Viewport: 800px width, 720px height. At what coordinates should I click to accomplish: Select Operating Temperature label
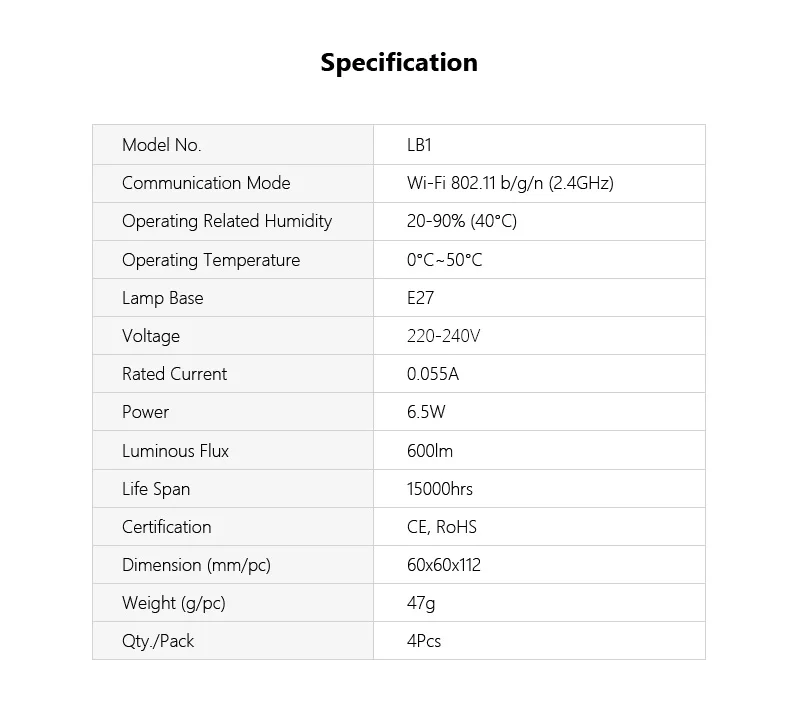point(211,260)
